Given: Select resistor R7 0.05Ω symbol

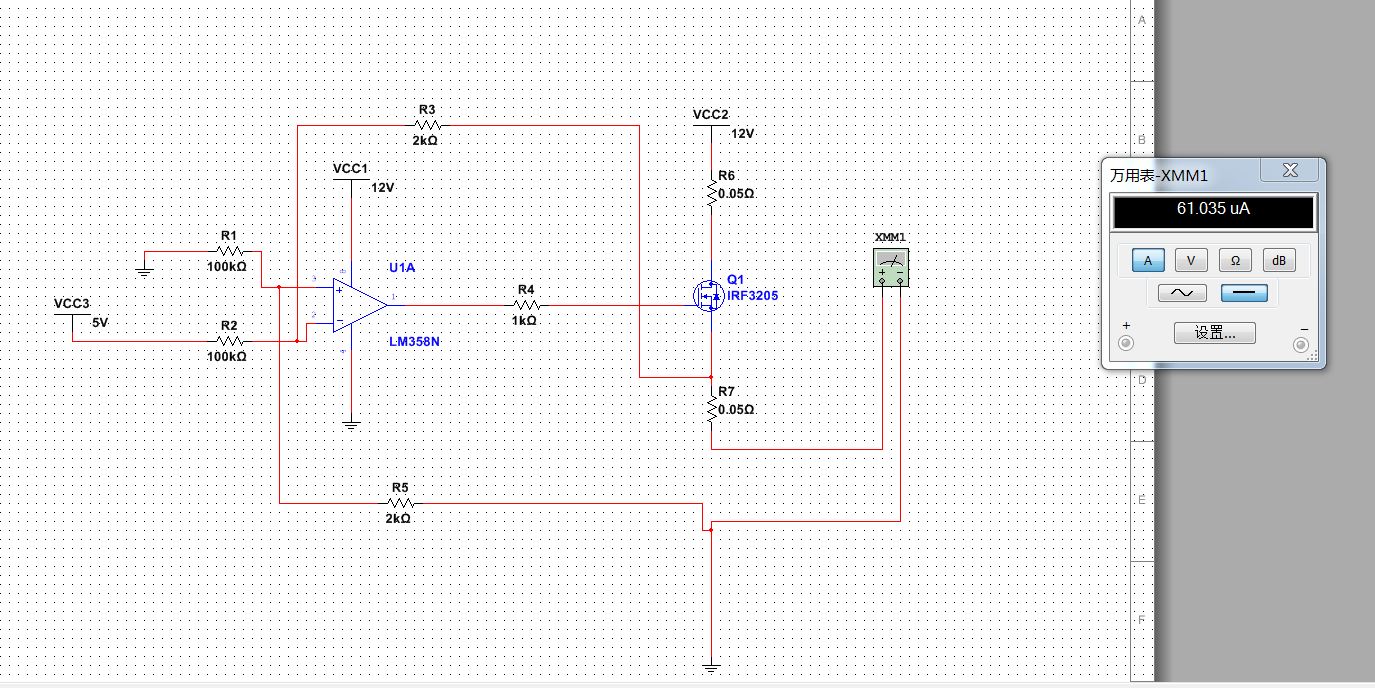Looking at the screenshot, I should coord(711,409).
